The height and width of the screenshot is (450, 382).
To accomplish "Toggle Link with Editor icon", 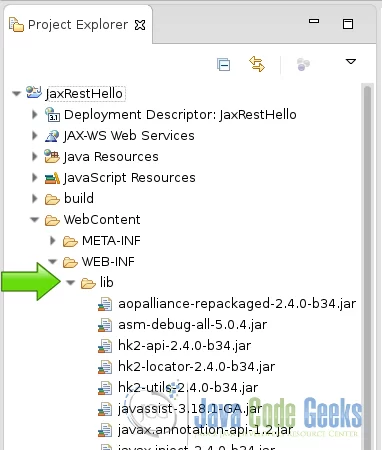I will pos(257,64).
